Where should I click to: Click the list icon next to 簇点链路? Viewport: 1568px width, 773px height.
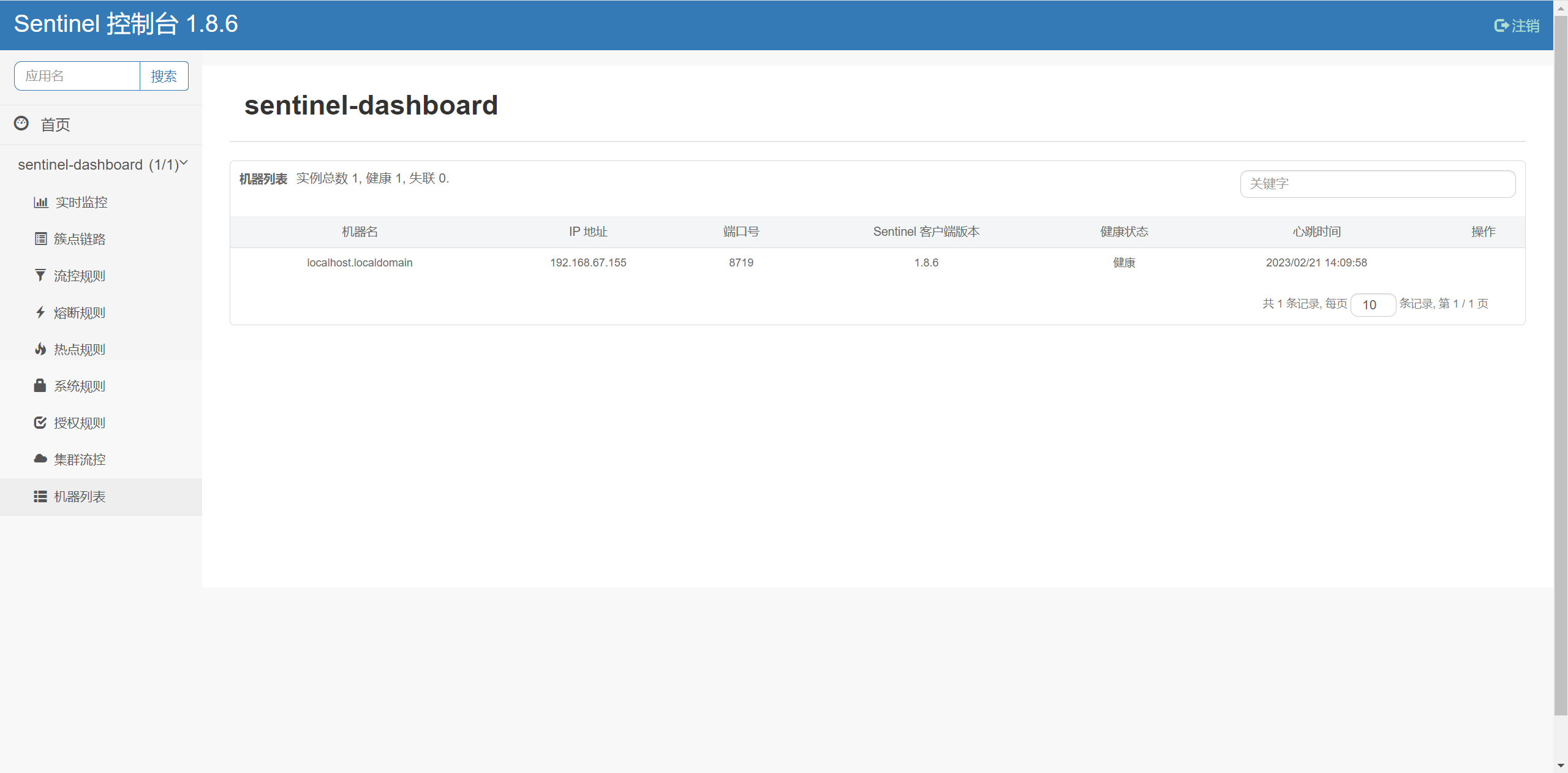click(x=40, y=239)
